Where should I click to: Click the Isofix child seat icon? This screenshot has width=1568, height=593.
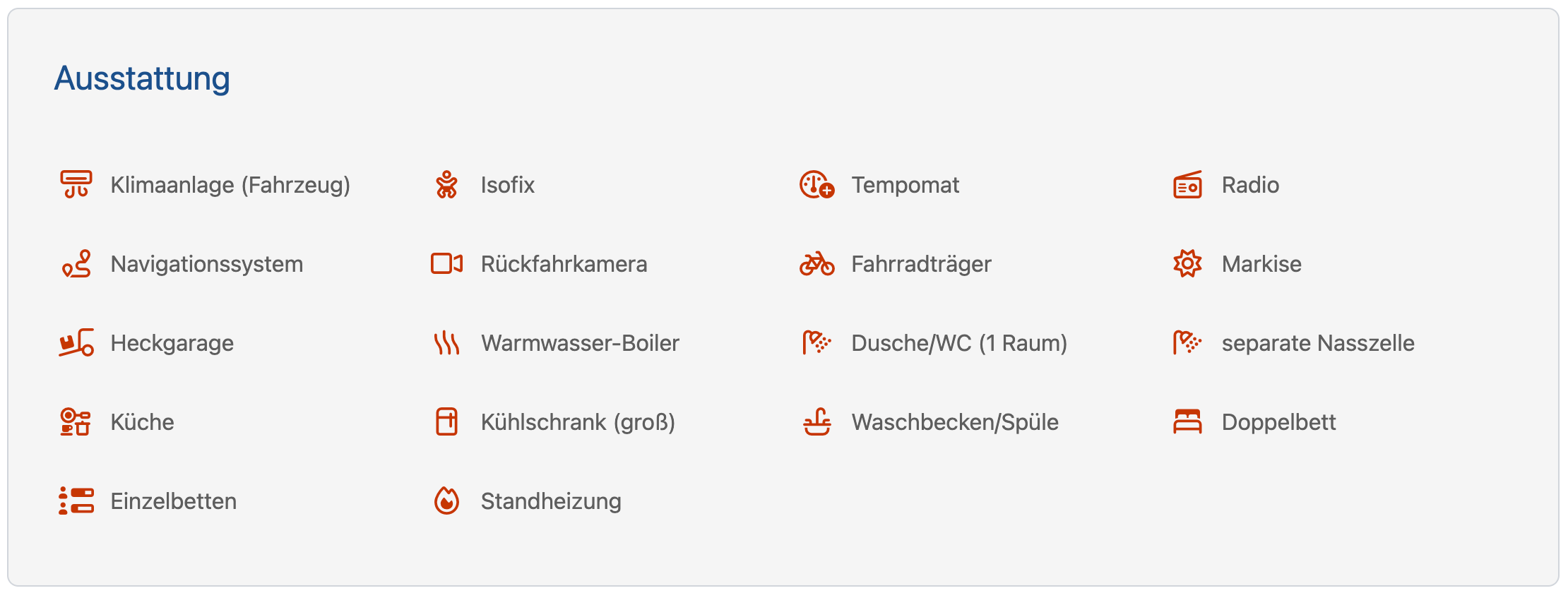[x=446, y=185]
